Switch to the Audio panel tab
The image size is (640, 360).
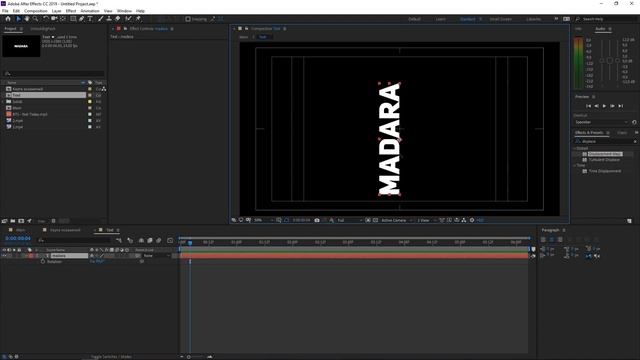[x=600, y=29]
